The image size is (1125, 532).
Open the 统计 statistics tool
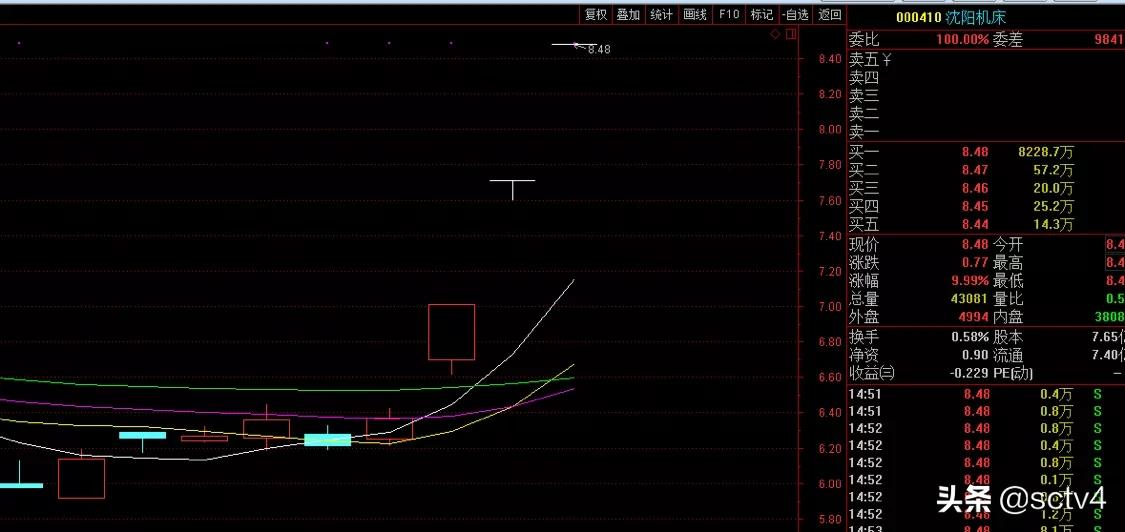coord(661,14)
